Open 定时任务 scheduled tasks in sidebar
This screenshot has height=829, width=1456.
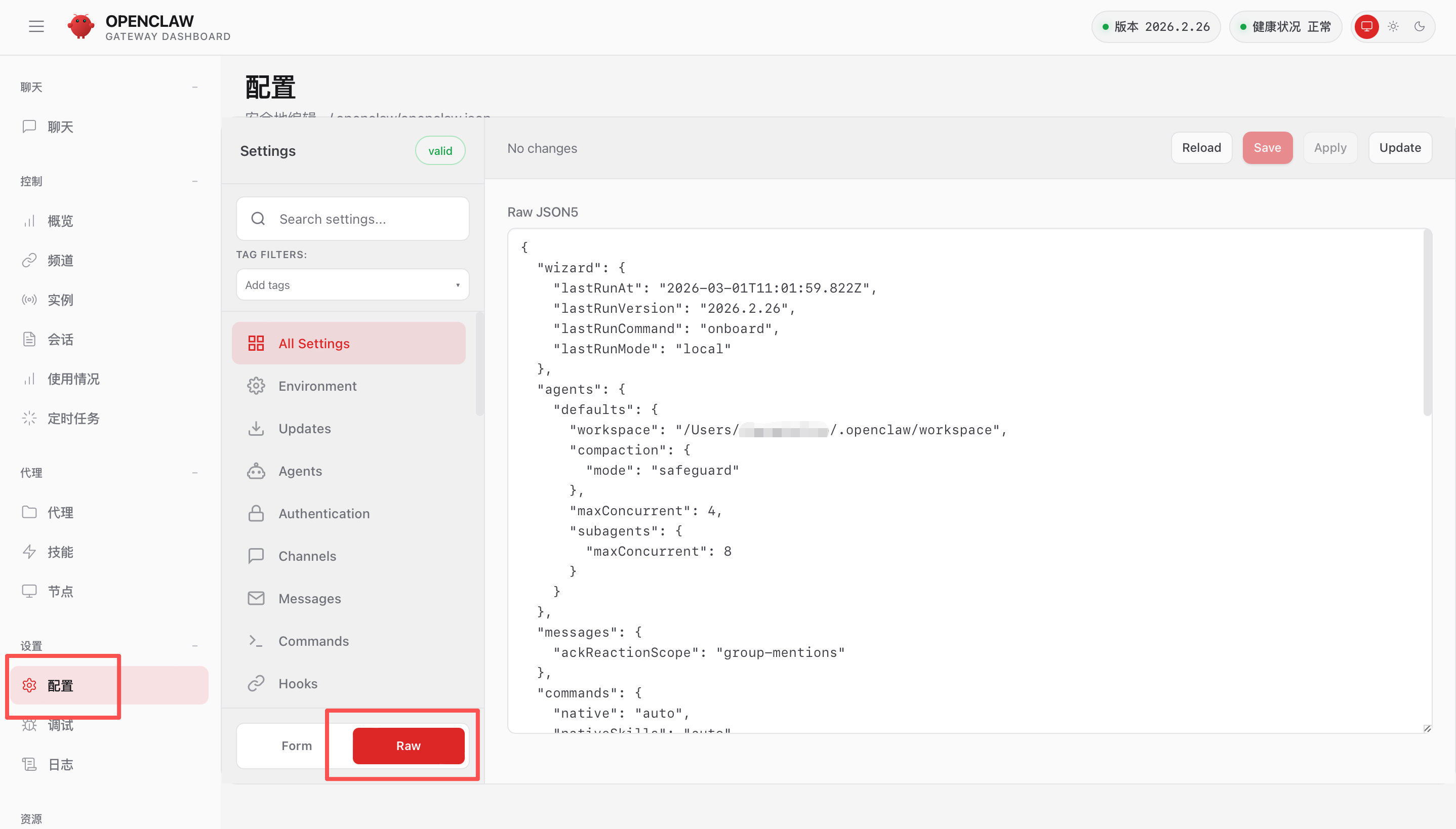click(73, 418)
